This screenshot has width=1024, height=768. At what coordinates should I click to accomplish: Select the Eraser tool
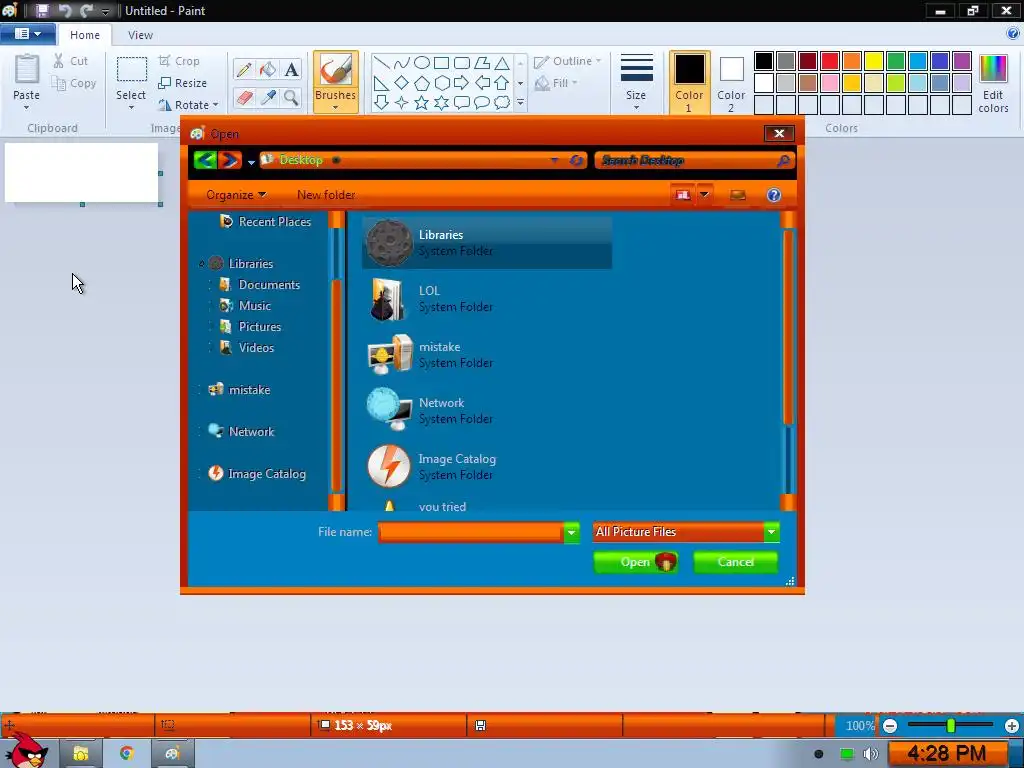244,97
